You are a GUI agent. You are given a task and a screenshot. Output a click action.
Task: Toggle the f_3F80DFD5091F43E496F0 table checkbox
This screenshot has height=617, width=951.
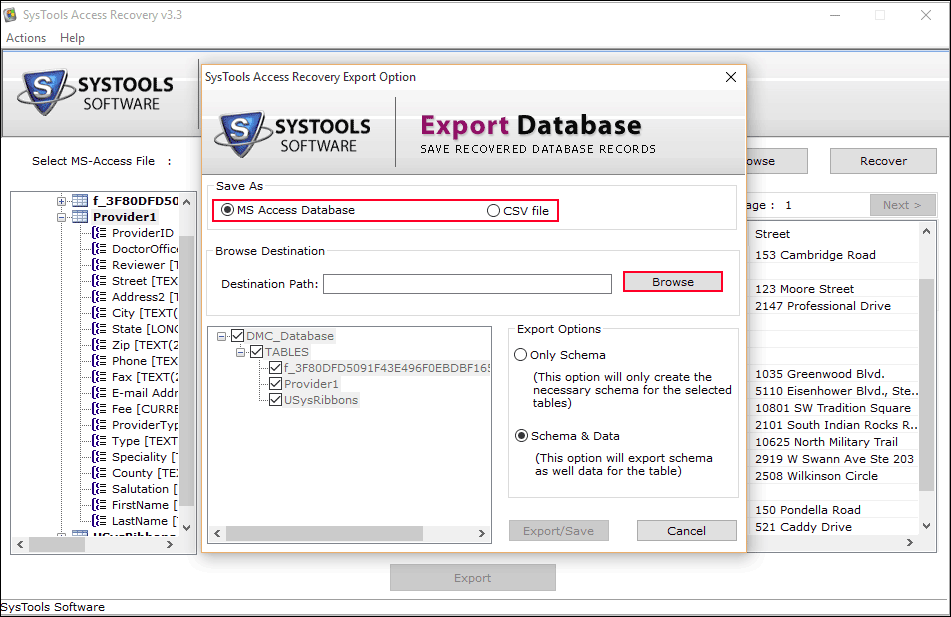coord(275,368)
